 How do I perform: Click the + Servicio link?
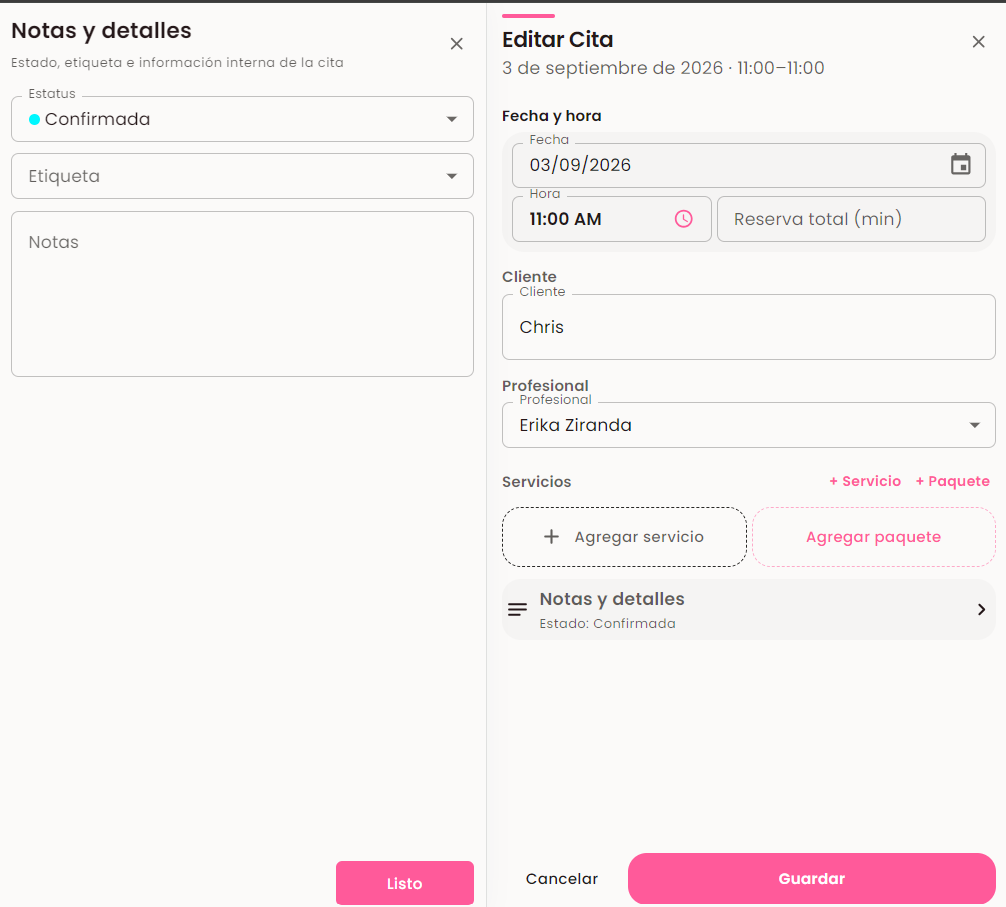coord(865,481)
